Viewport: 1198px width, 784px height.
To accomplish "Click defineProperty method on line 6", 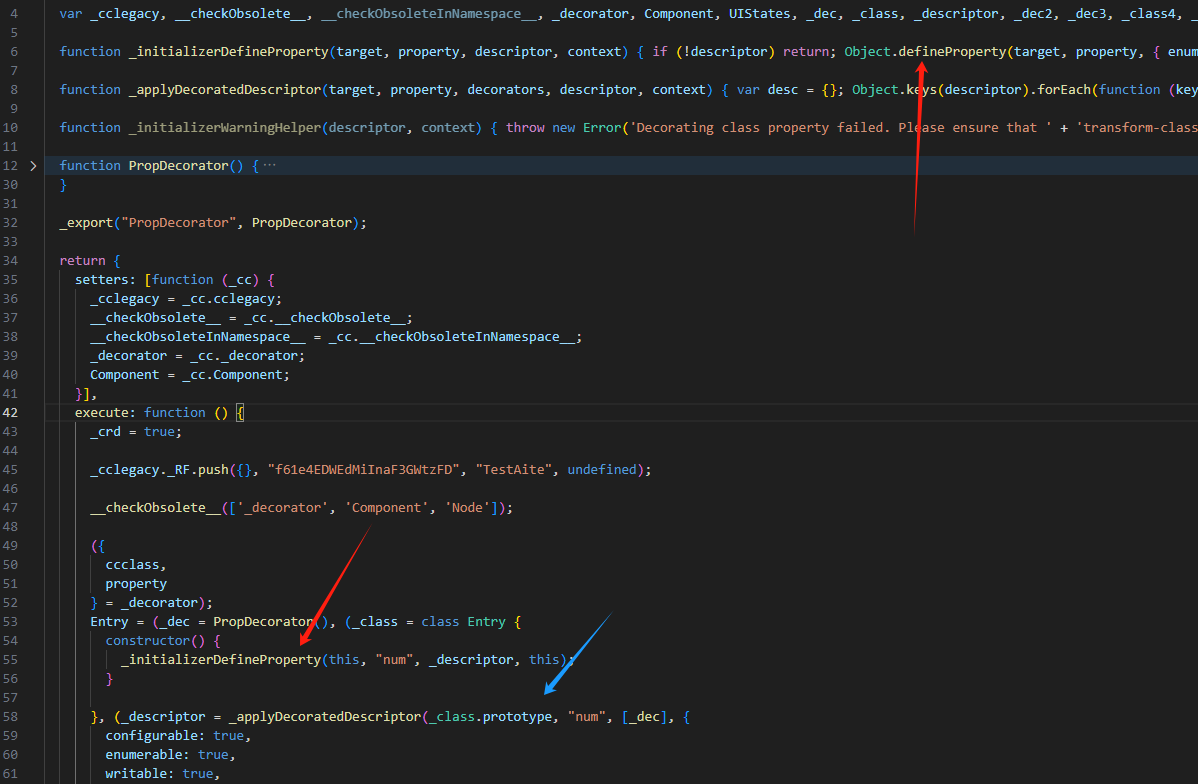I will [952, 51].
